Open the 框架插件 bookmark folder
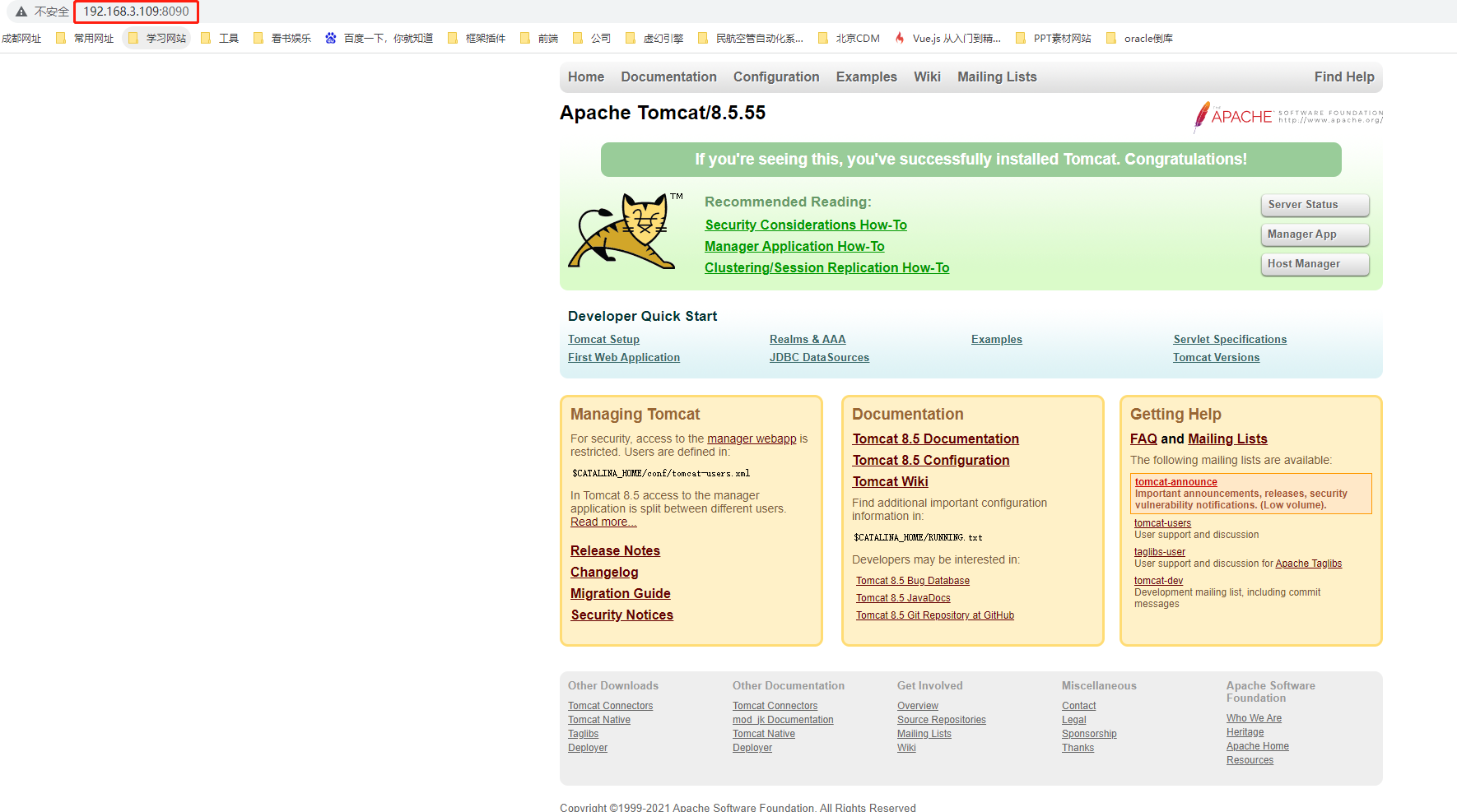This screenshot has width=1457, height=812. tap(476, 38)
